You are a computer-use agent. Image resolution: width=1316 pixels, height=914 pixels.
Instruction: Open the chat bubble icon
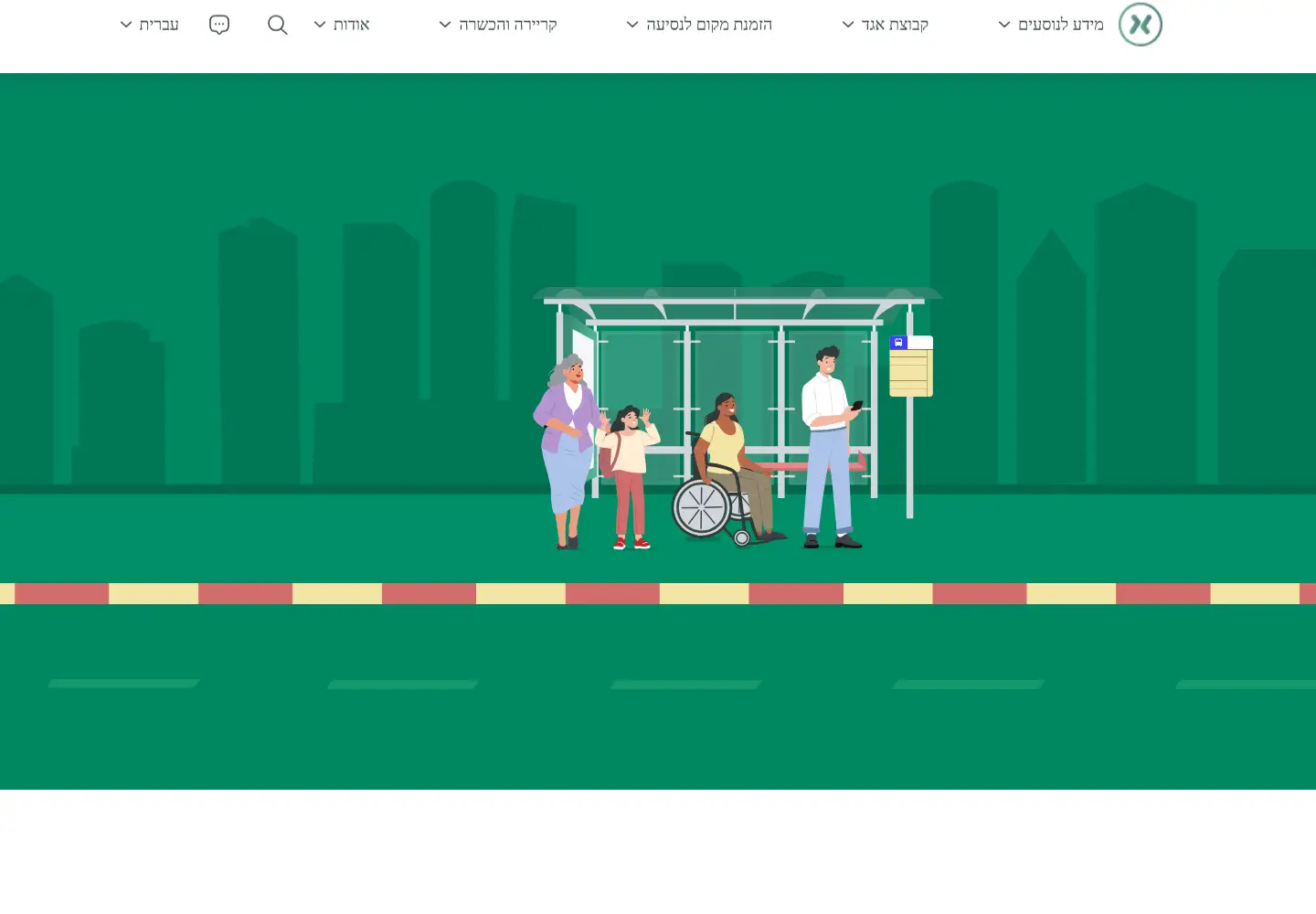(219, 25)
